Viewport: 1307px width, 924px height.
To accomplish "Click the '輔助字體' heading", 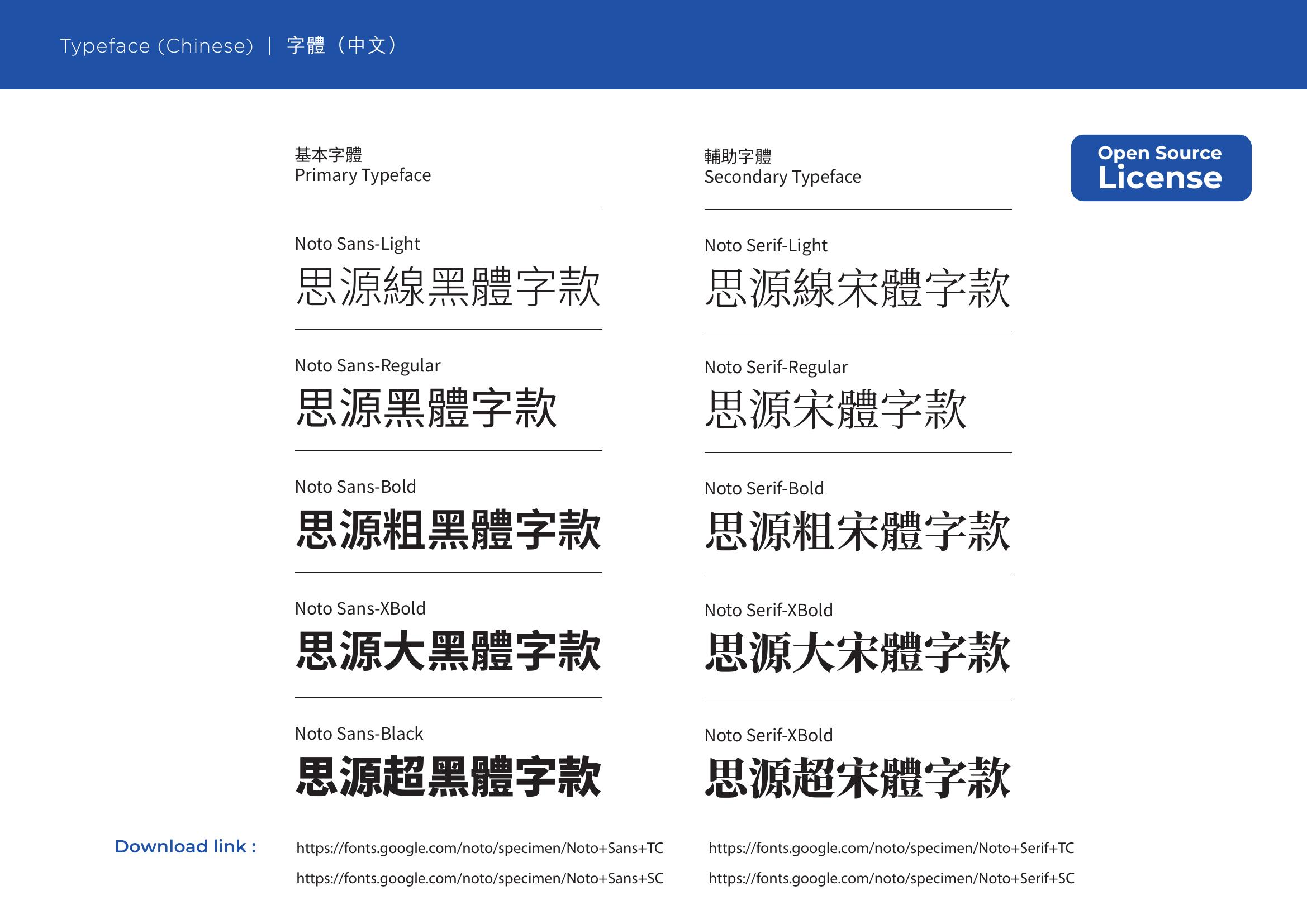I will tap(738, 156).
